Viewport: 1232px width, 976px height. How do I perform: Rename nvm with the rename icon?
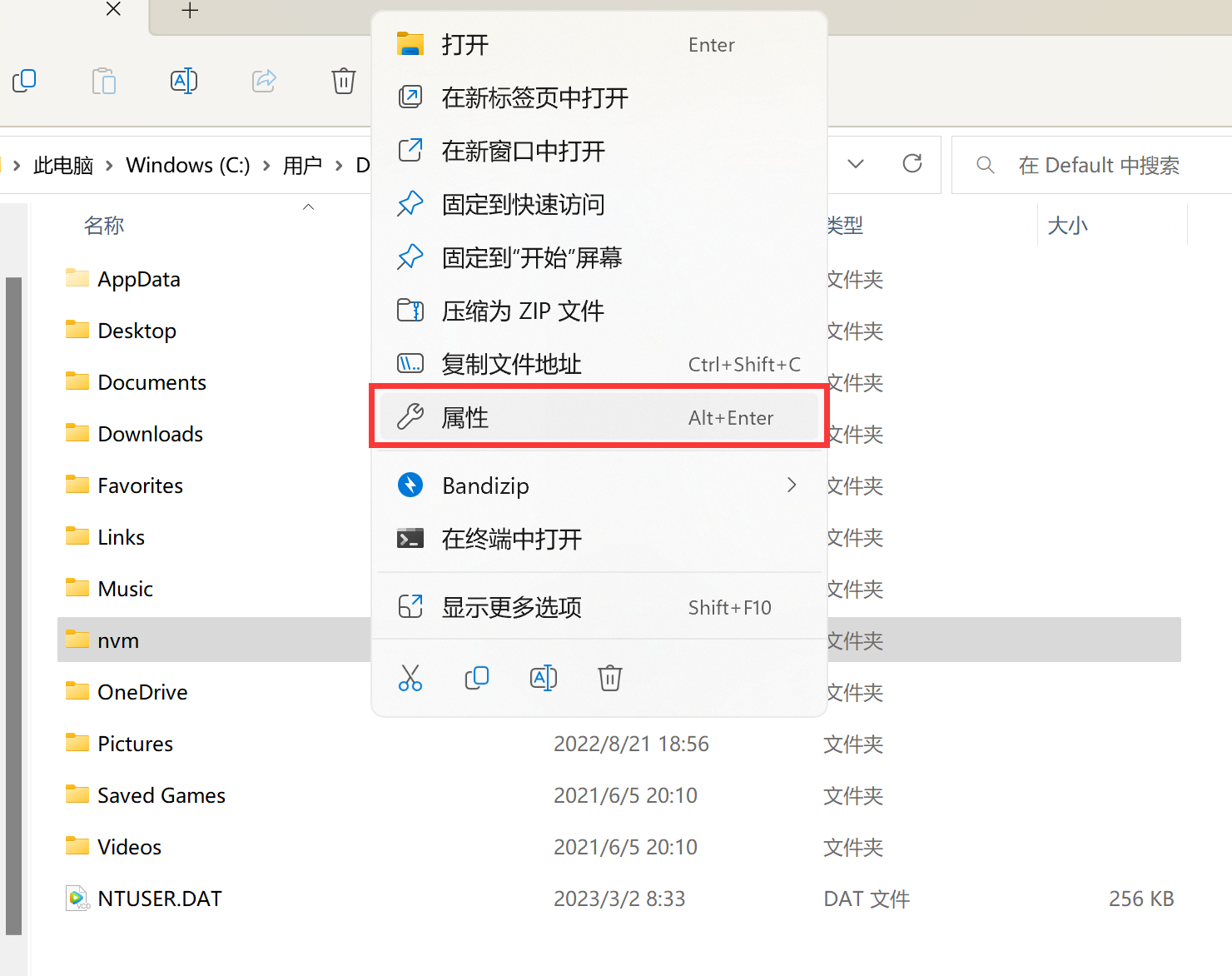[544, 678]
